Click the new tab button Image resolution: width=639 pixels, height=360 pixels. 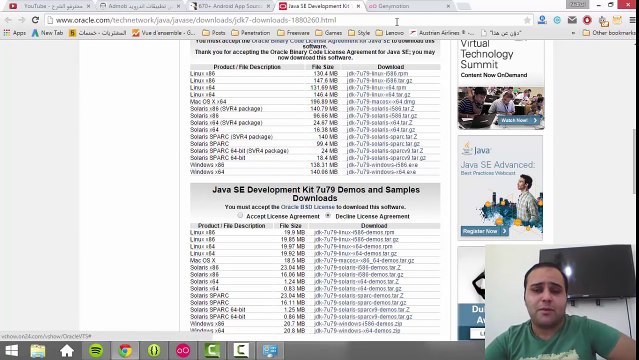coord(463,6)
